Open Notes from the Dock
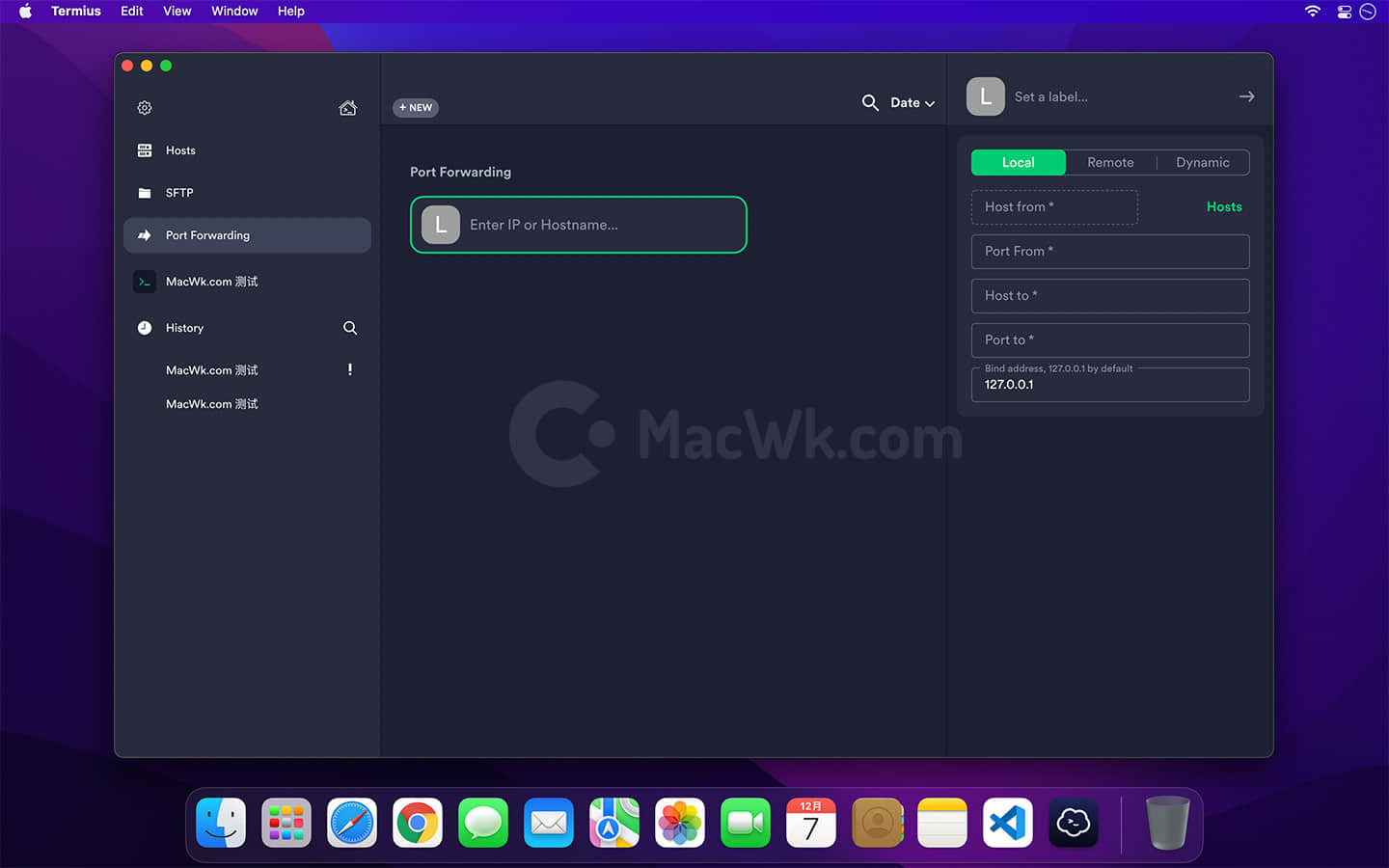The image size is (1389, 868). [942, 823]
